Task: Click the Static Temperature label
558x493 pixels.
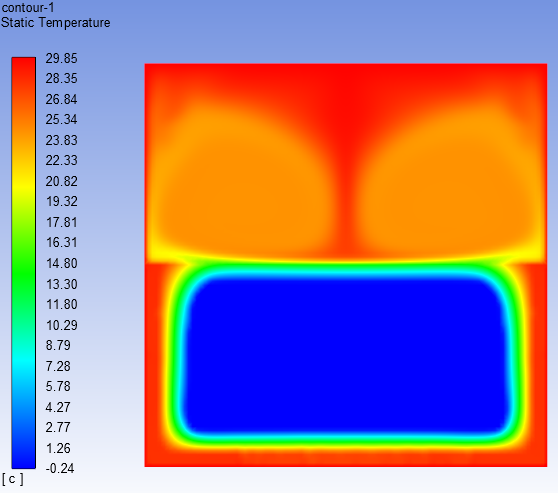Action: (x=56, y=23)
